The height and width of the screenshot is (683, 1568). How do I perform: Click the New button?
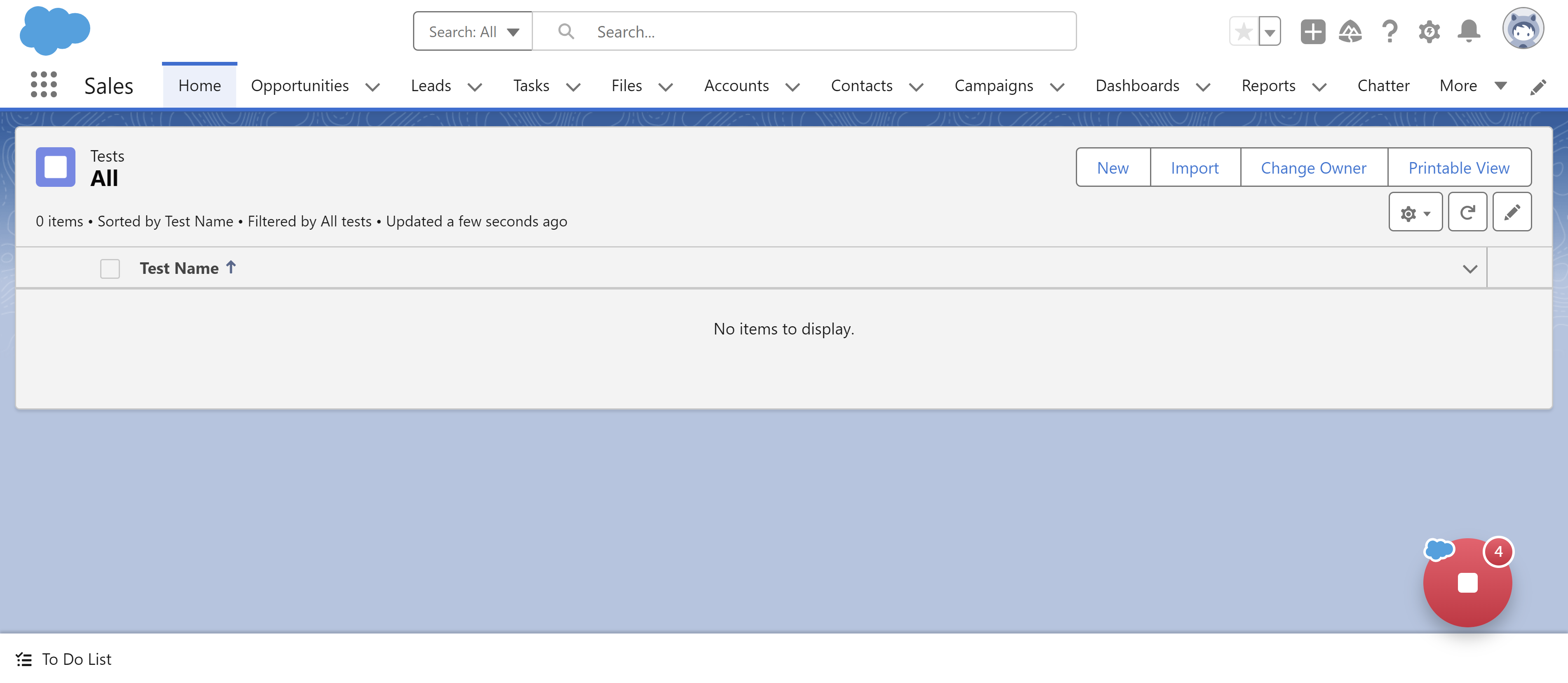[1113, 167]
